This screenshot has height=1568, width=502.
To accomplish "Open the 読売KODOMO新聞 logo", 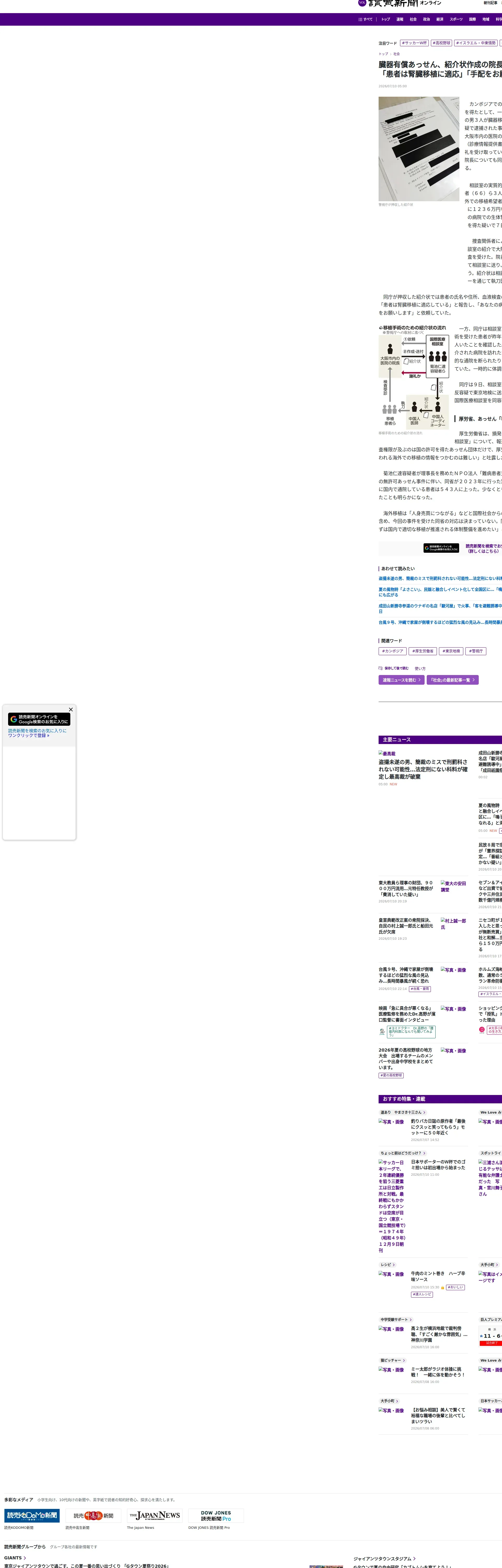I will click(x=32, y=1516).
